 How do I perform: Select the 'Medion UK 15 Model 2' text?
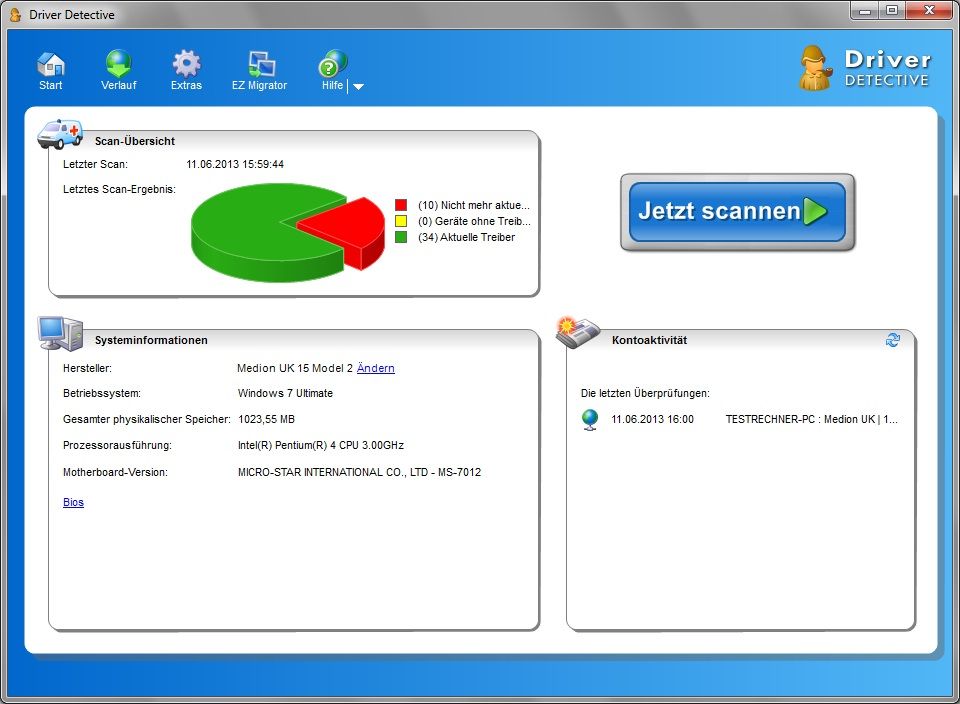click(x=294, y=368)
